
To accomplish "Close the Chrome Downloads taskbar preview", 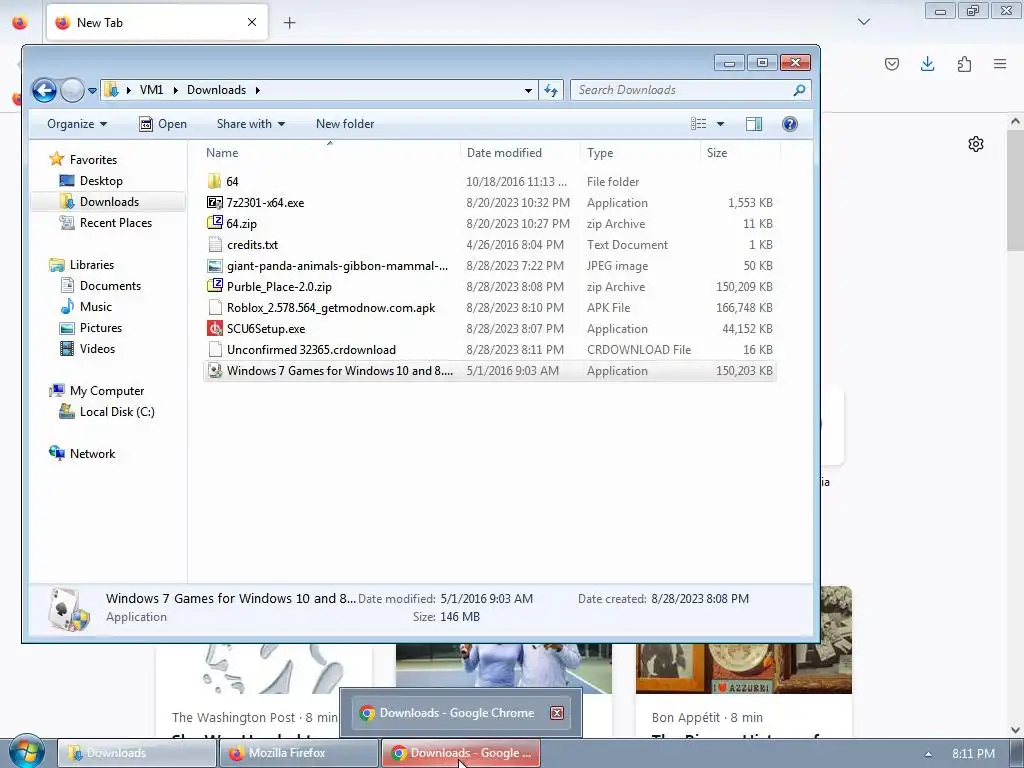I will 557,713.
